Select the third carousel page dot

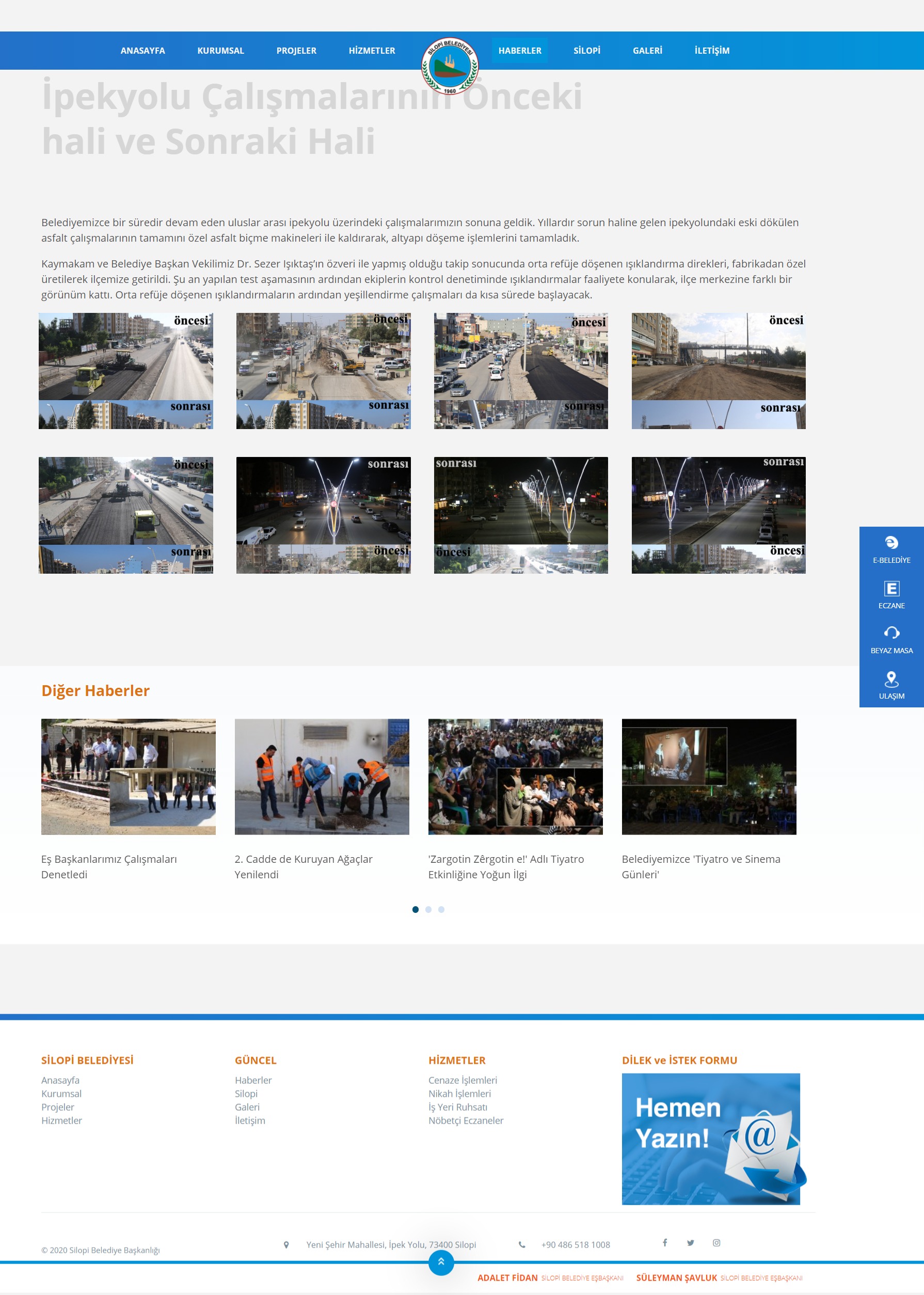(x=441, y=909)
